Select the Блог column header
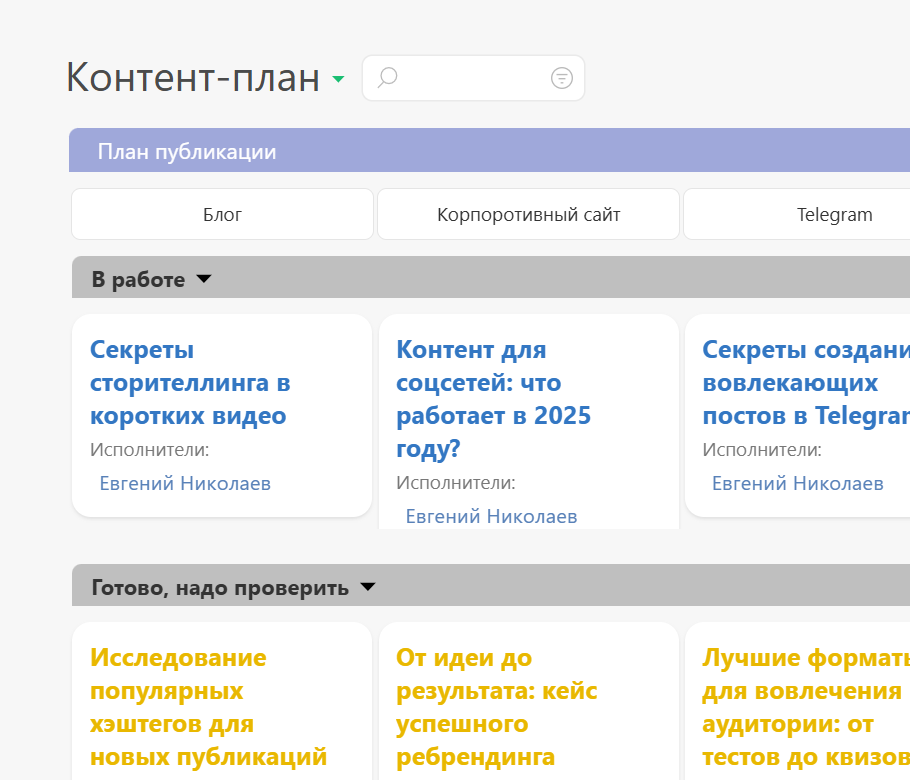 coord(222,214)
